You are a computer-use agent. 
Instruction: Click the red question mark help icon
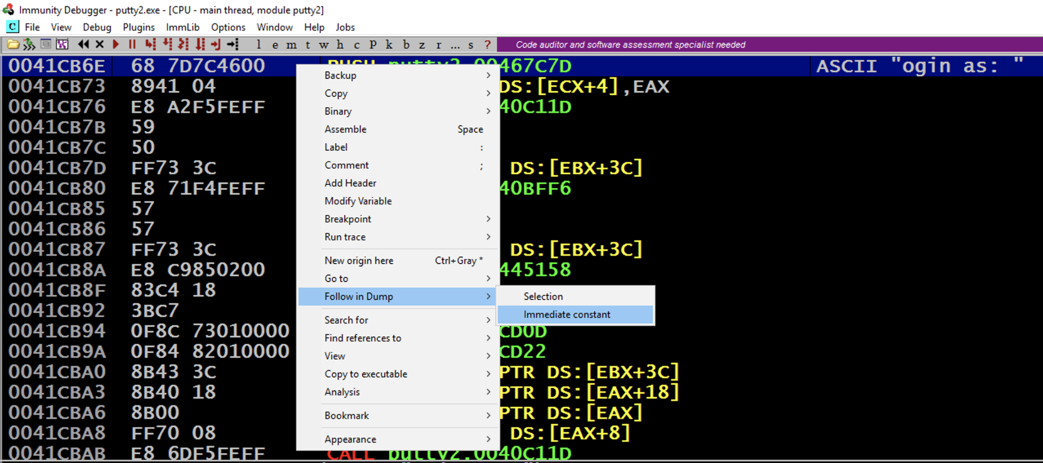point(488,45)
